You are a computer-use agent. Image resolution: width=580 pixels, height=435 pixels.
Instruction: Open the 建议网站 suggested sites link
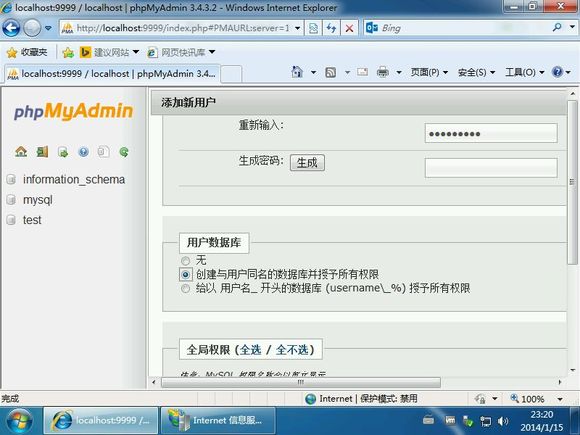[x=109, y=53]
